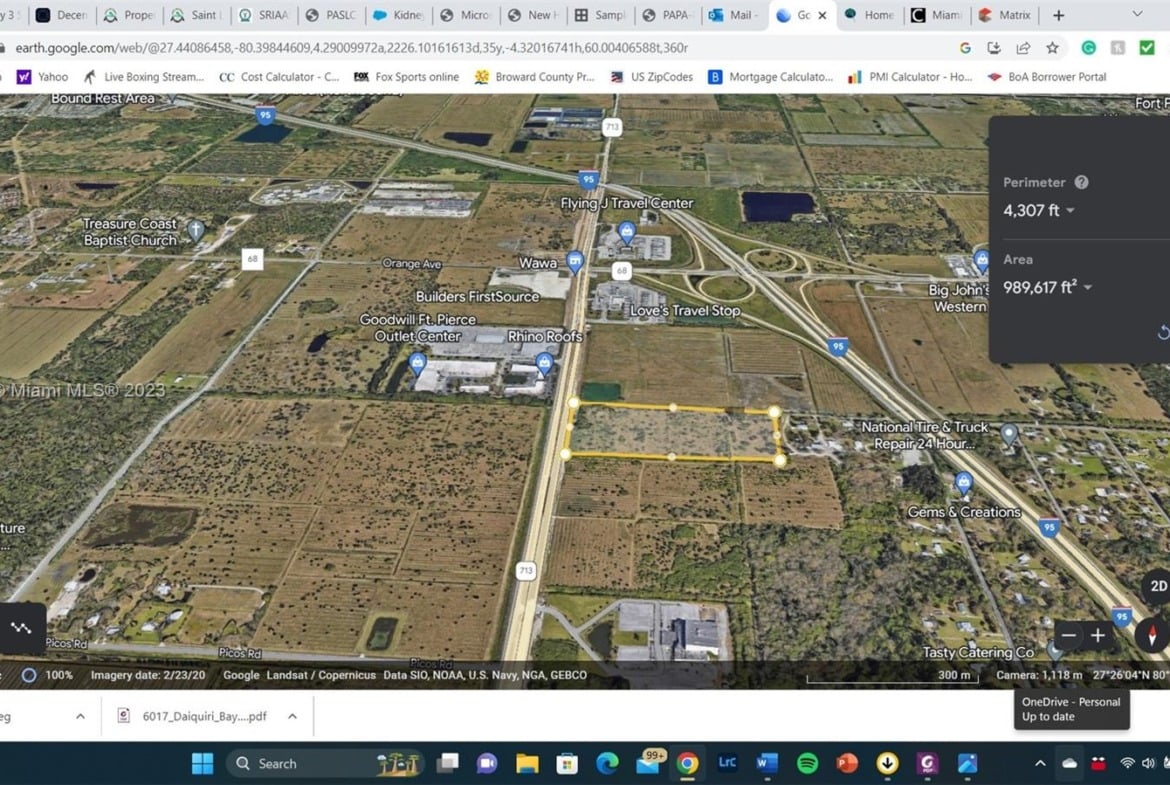
Task: Bookmark page with the star icon
Action: point(1052,48)
